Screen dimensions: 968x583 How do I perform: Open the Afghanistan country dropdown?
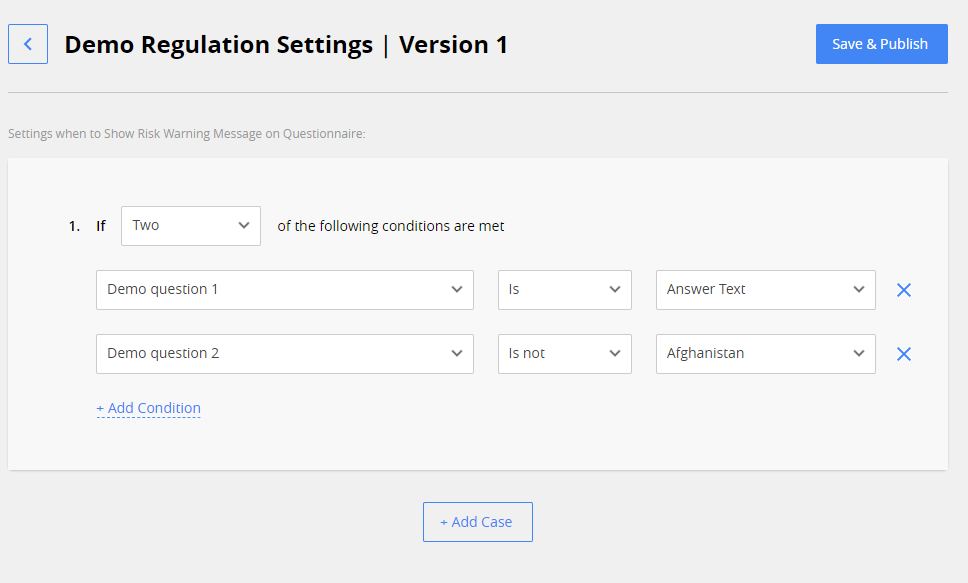pyautogui.click(x=765, y=353)
